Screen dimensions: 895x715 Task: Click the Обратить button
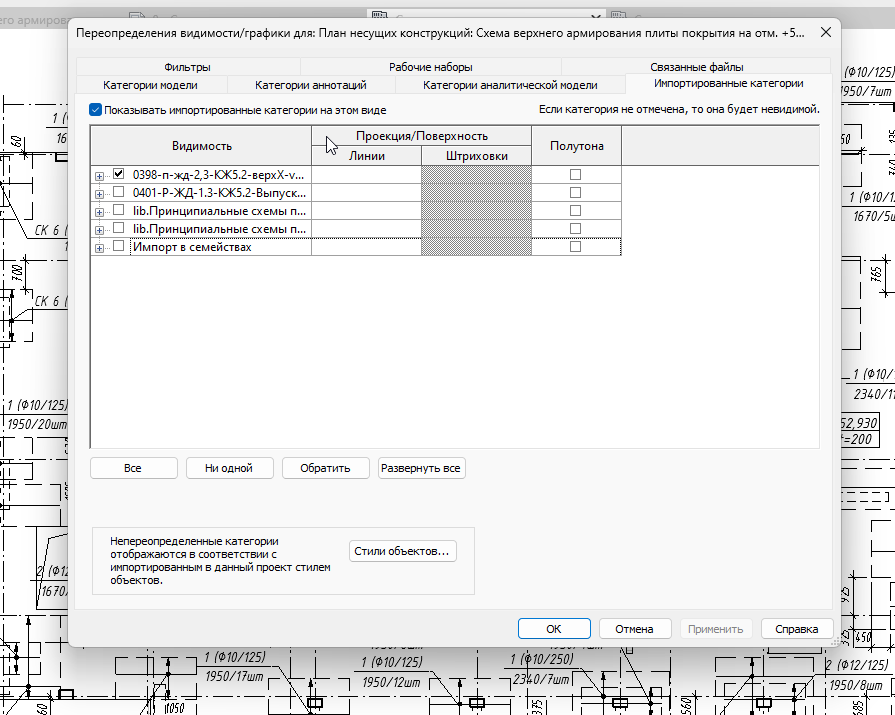(325, 468)
